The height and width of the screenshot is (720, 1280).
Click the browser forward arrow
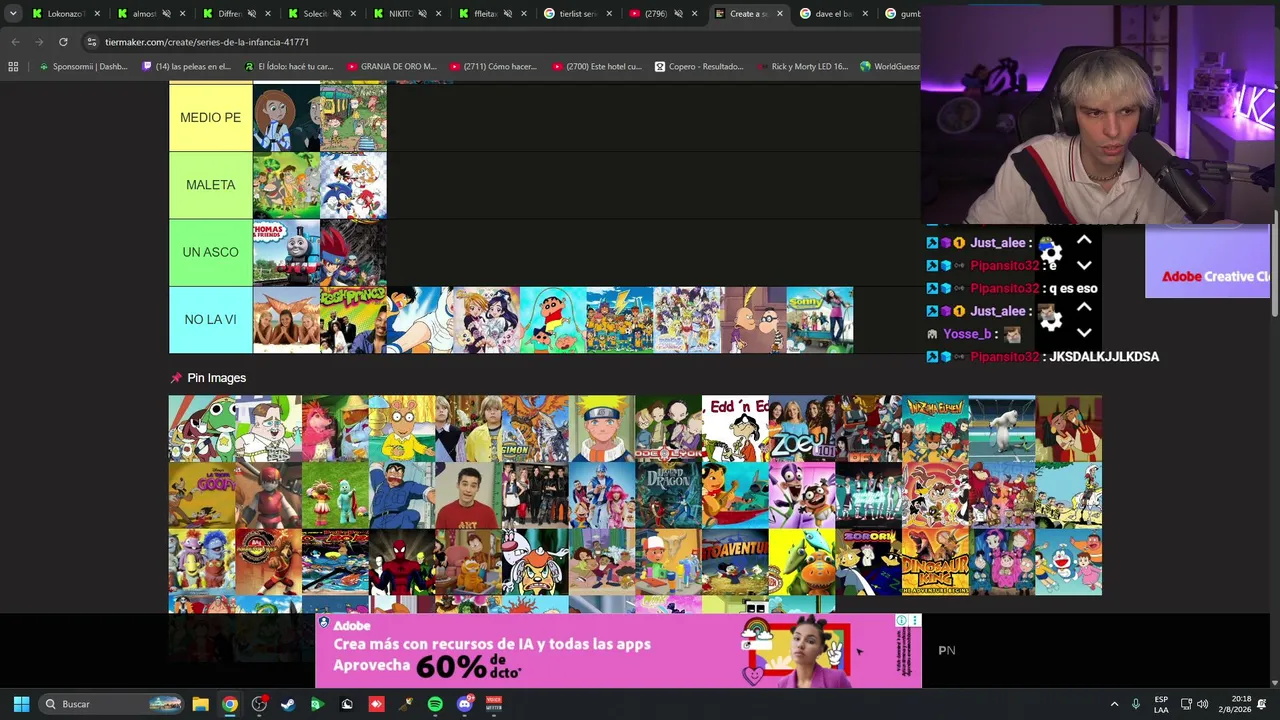39,42
